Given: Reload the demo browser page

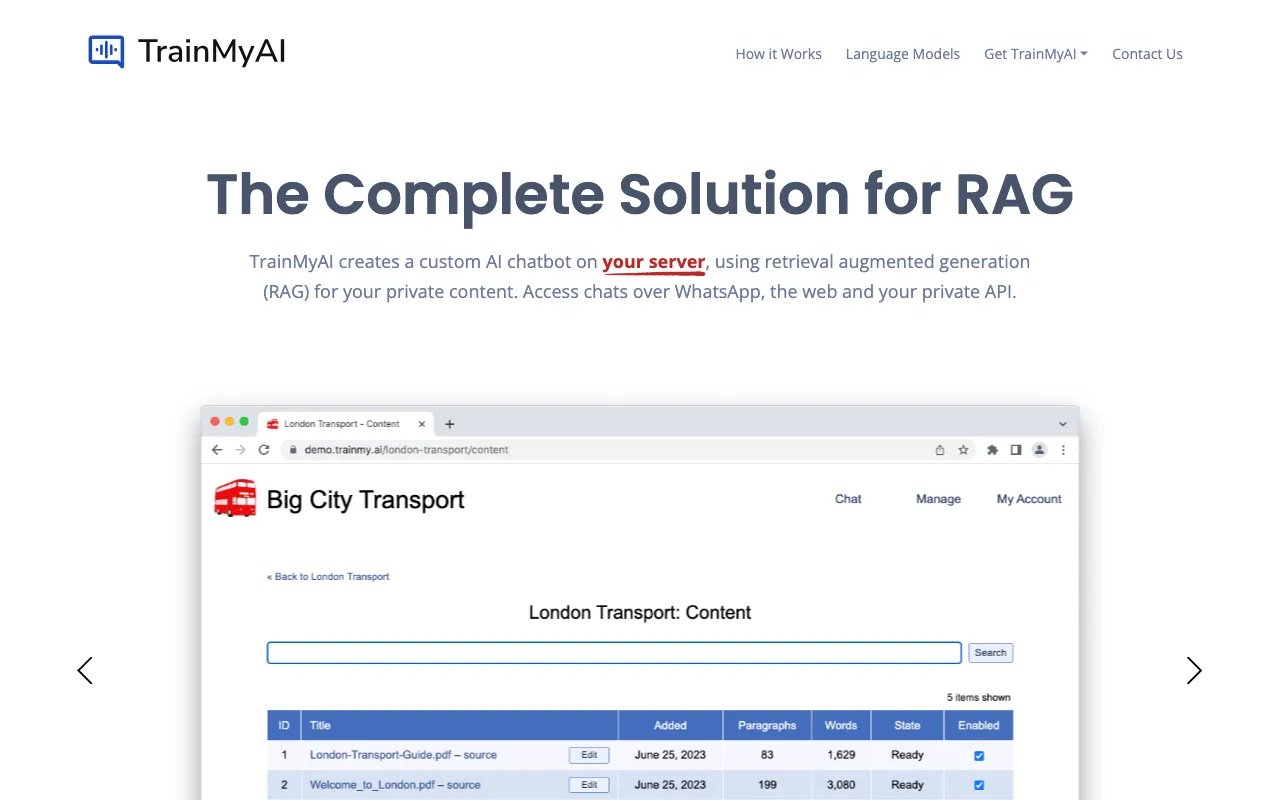Looking at the screenshot, I should tap(264, 450).
